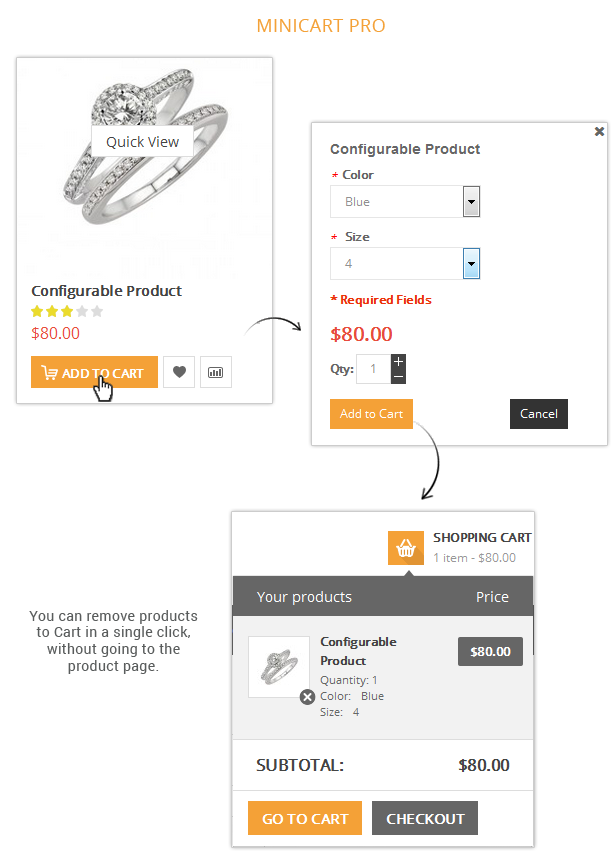Screen dimensions: 616x864
Task: Click the compare chart icon
Action: click(215, 372)
